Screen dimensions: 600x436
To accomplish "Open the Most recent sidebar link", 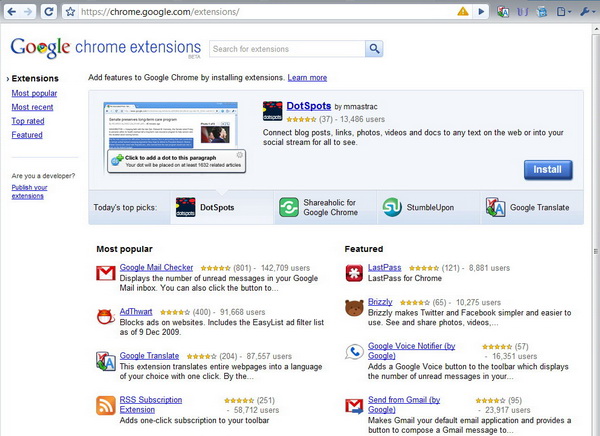I will [x=32, y=107].
